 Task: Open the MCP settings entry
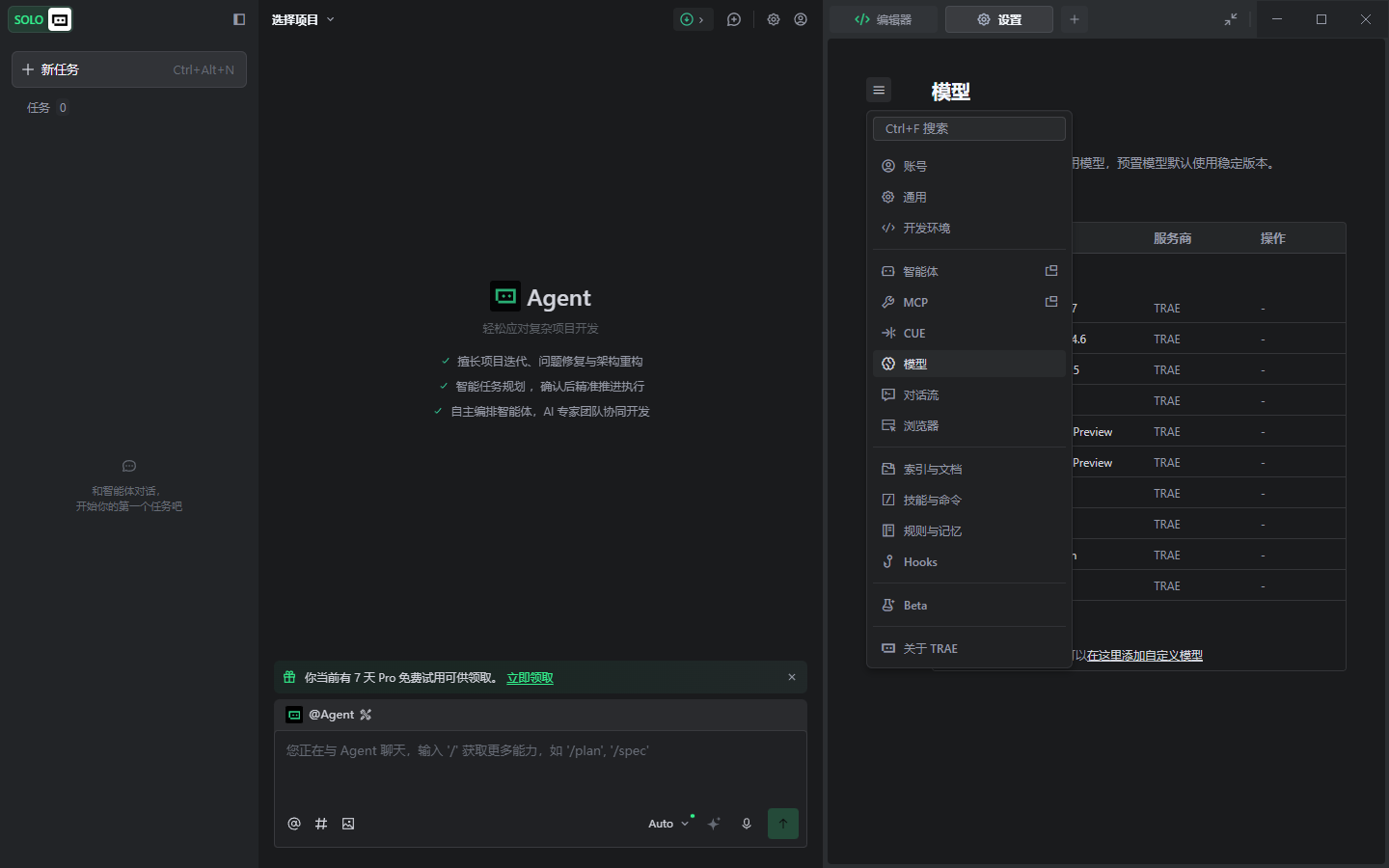click(x=969, y=302)
